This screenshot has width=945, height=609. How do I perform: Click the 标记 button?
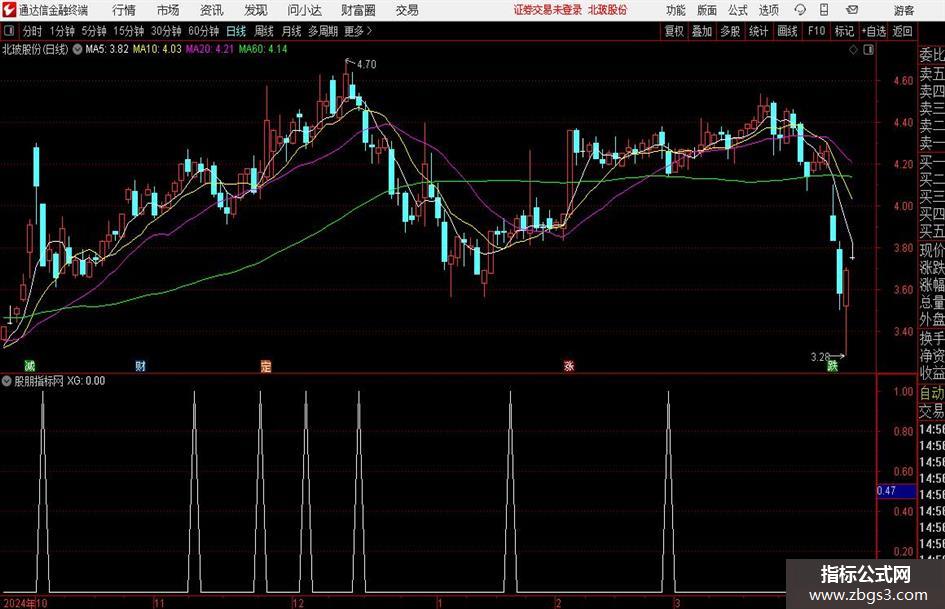pos(844,31)
